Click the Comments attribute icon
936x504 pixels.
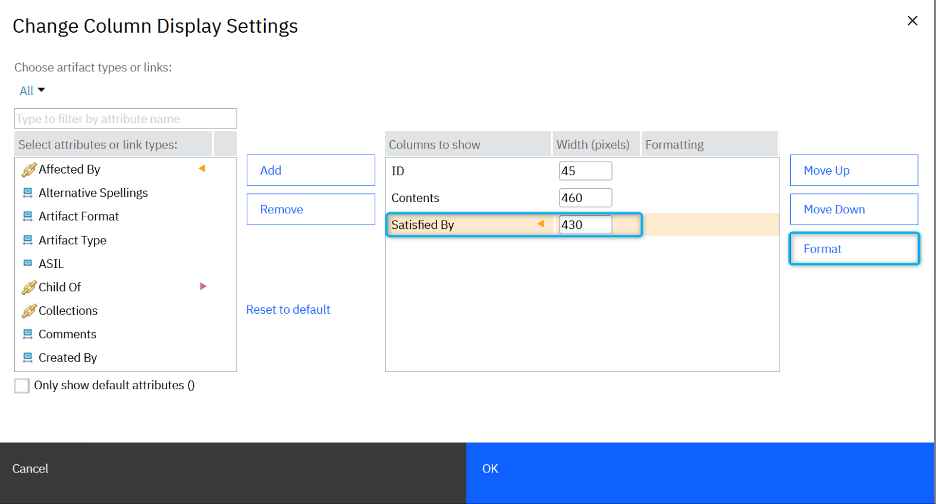[27, 334]
